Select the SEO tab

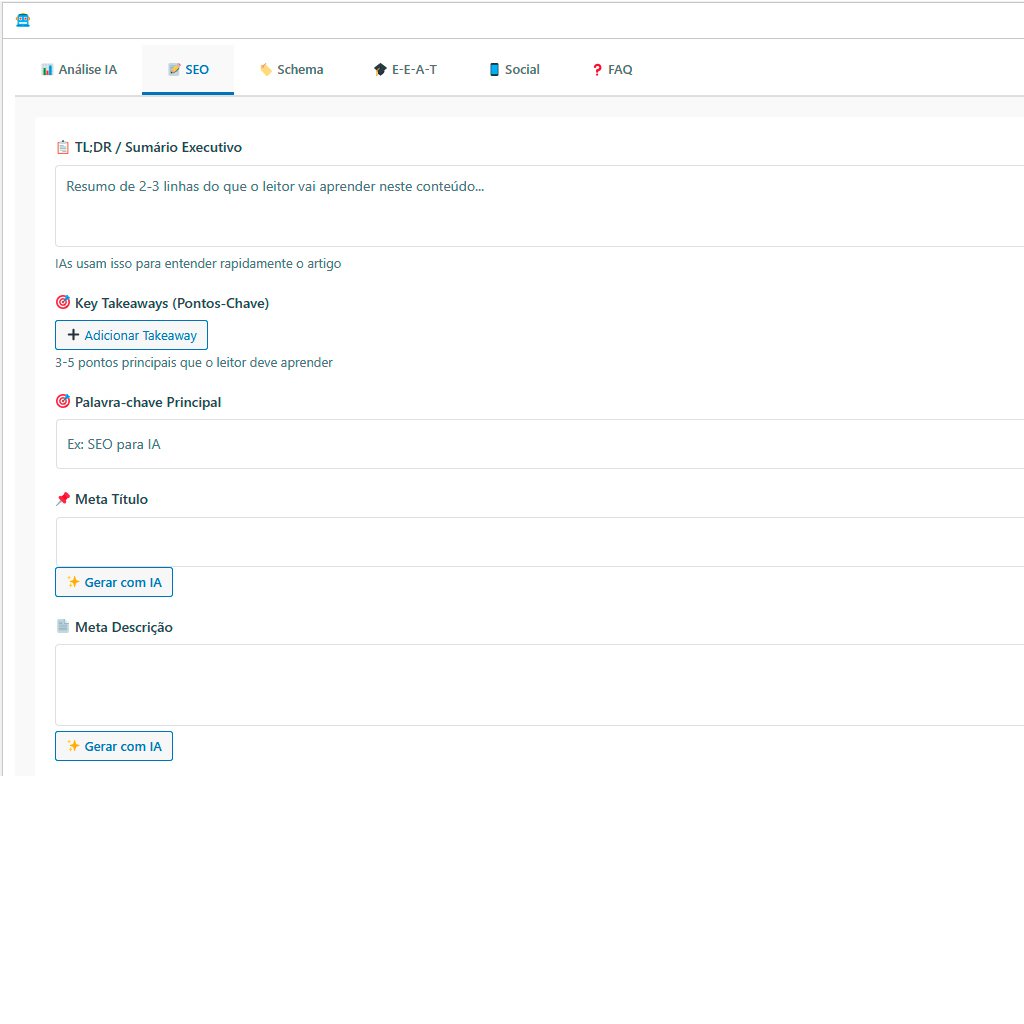pyautogui.click(x=188, y=70)
